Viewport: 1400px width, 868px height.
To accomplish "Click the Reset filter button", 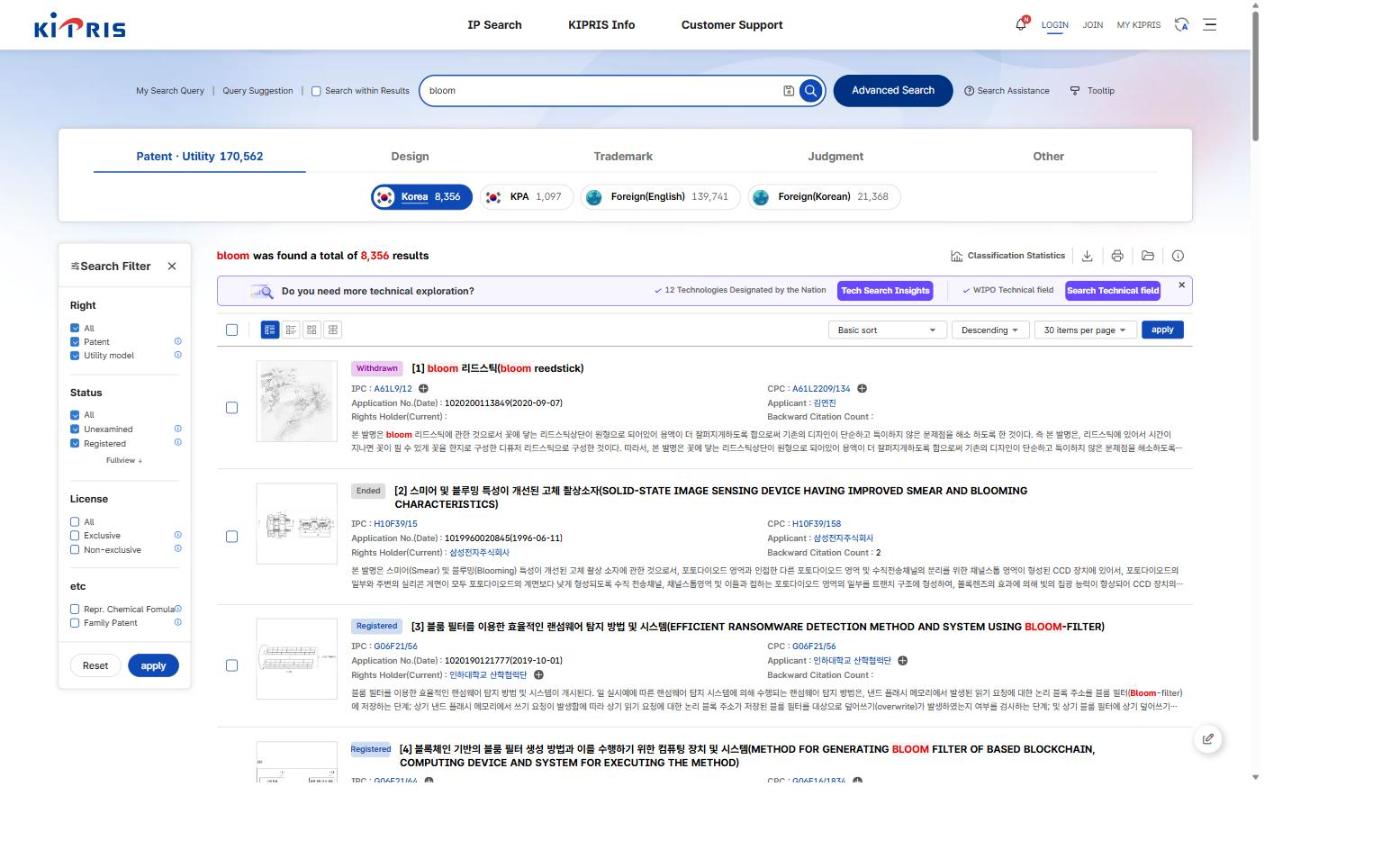I will 95,666.
